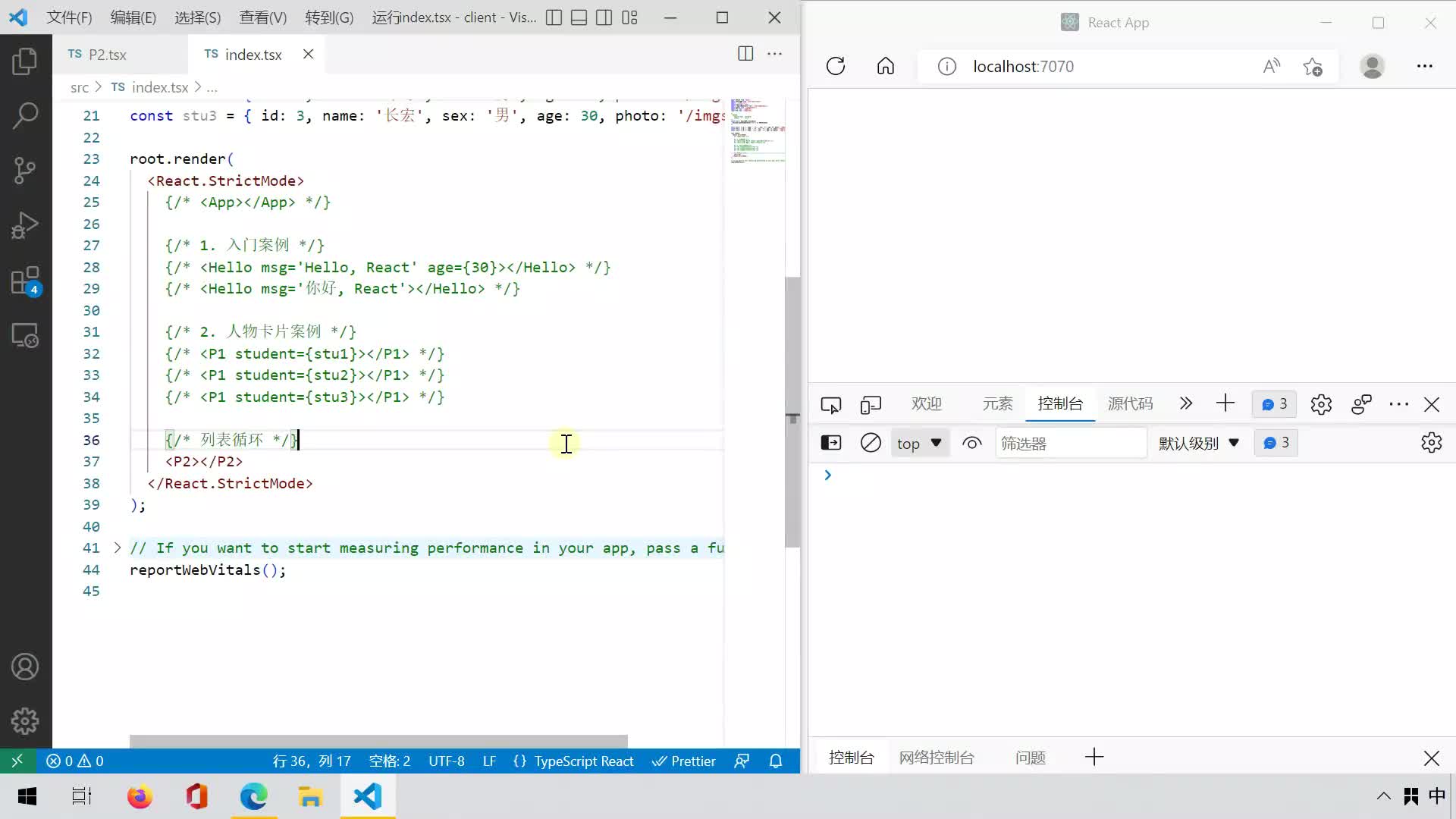1456x819 pixels.
Task: Open the 转到(G) menu
Action: (329, 17)
